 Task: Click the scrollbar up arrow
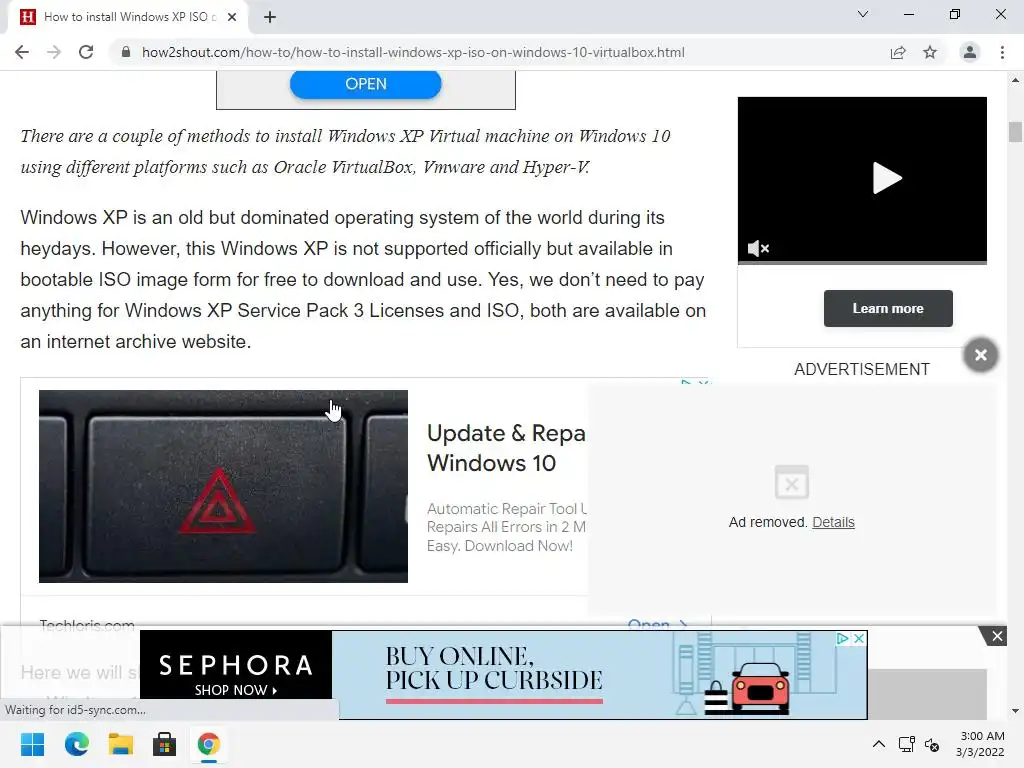[x=1015, y=80]
